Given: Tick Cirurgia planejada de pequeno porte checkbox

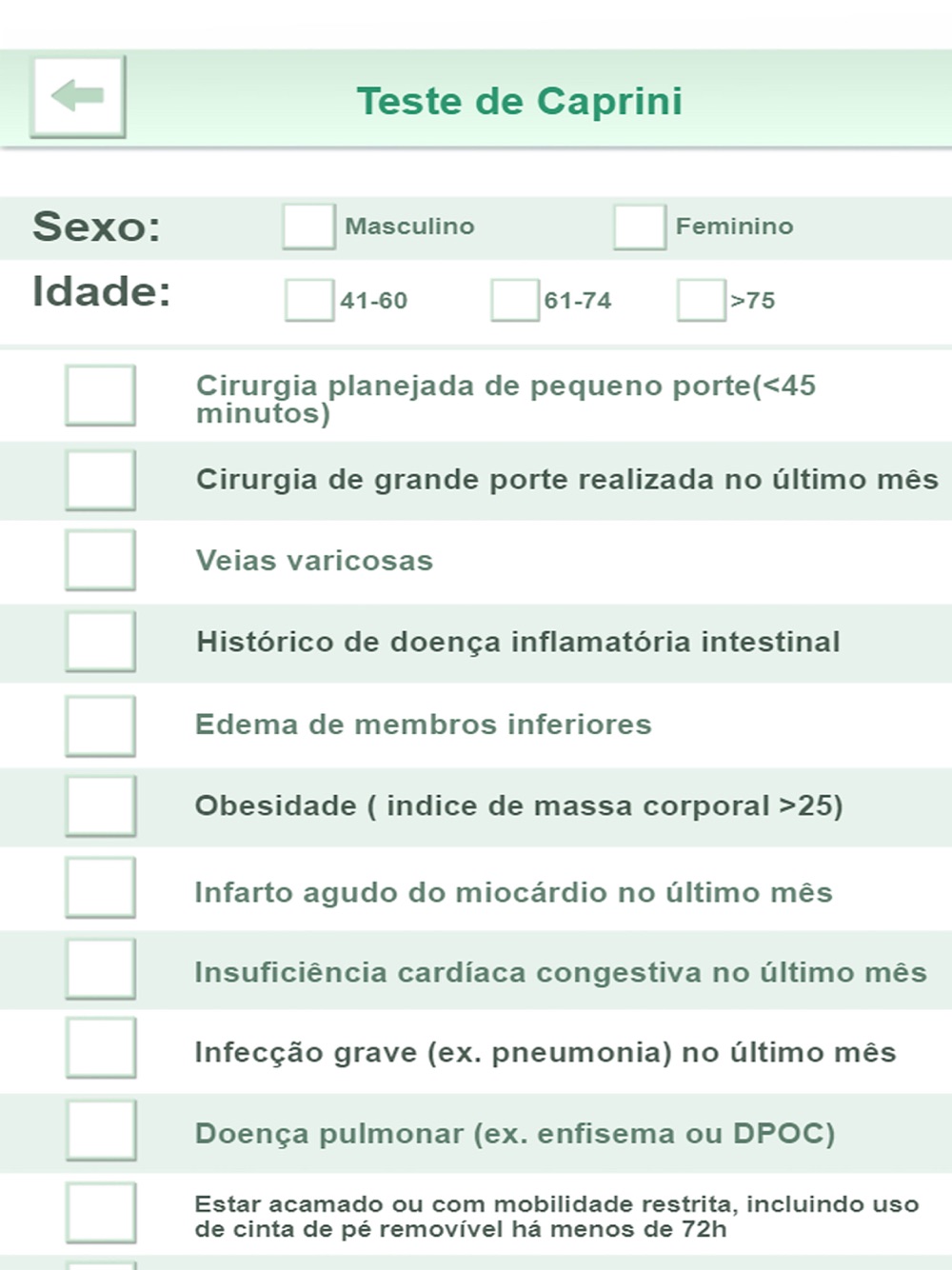Looking at the screenshot, I should [x=100, y=395].
